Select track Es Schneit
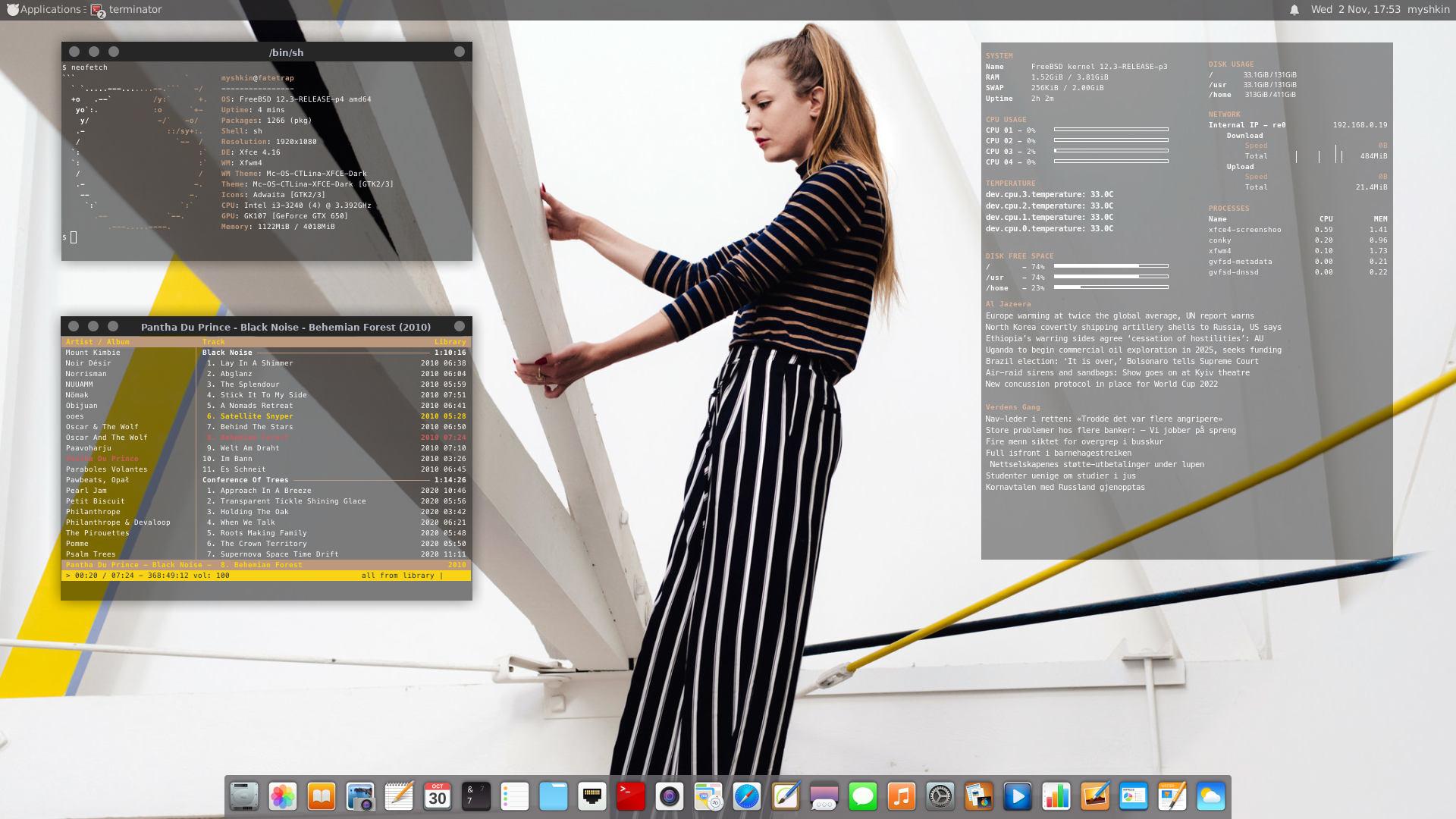 [334, 469]
